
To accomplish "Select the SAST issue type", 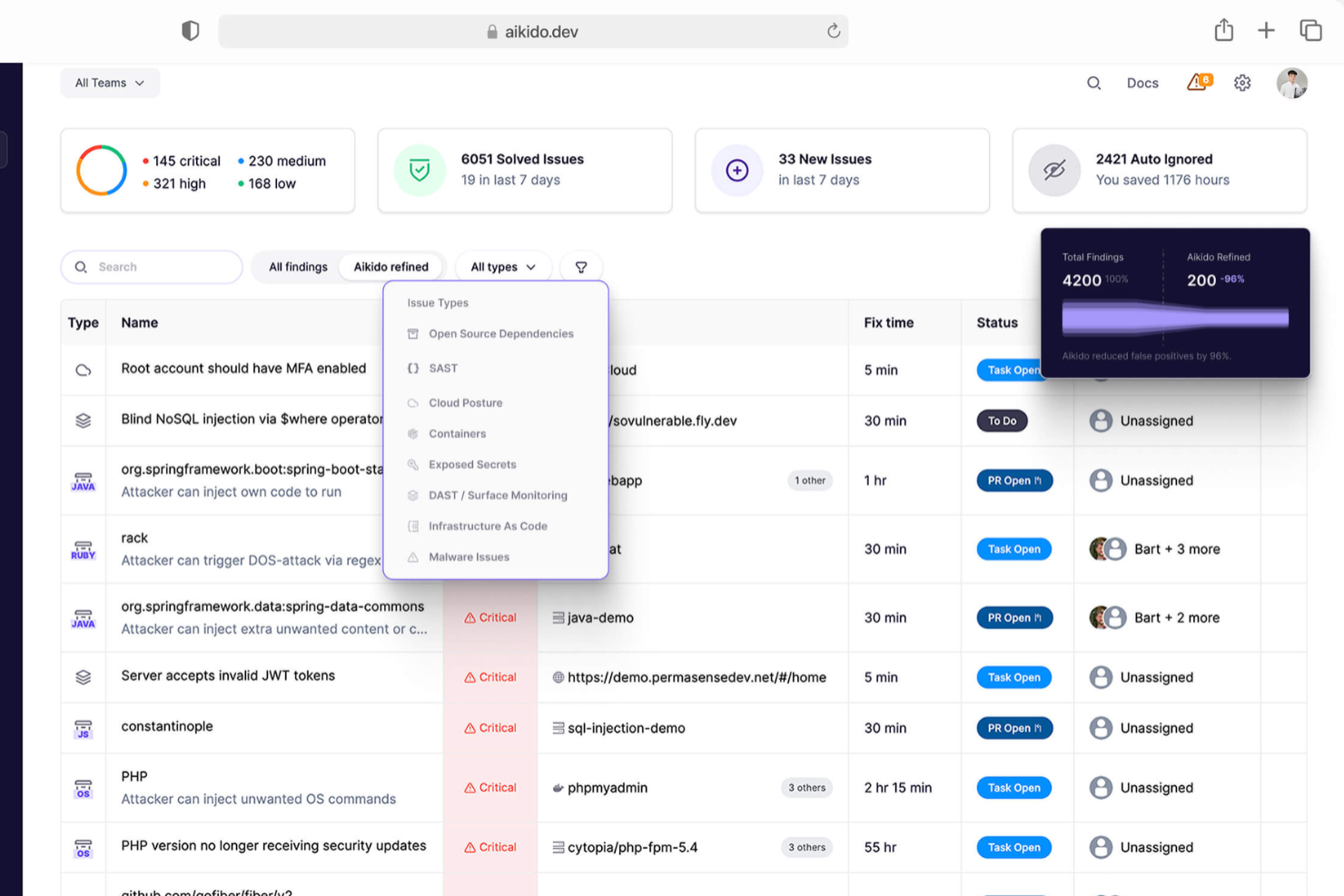I will pos(444,368).
